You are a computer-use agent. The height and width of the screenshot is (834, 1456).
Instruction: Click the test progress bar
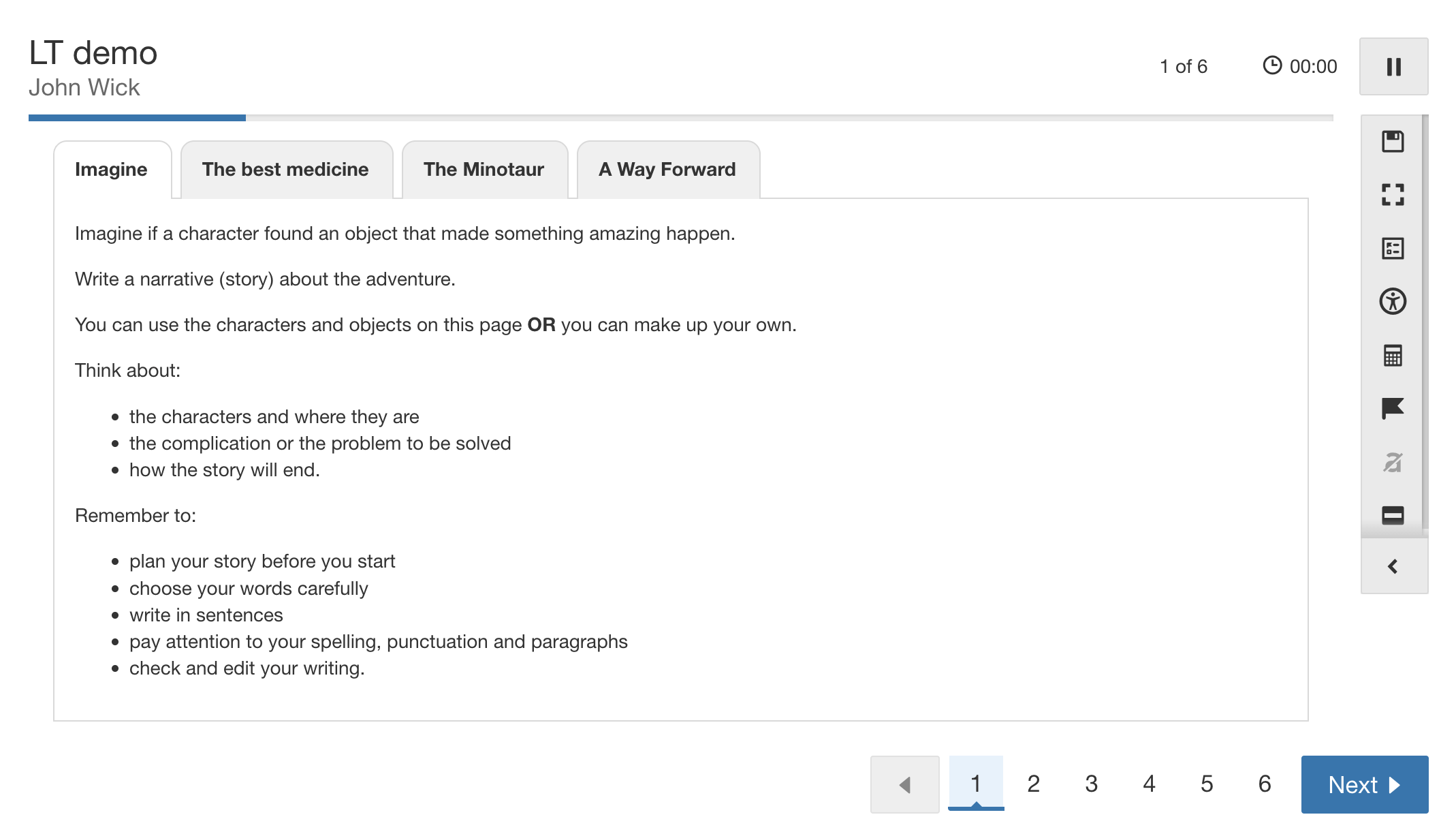click(x=680, y=118)
